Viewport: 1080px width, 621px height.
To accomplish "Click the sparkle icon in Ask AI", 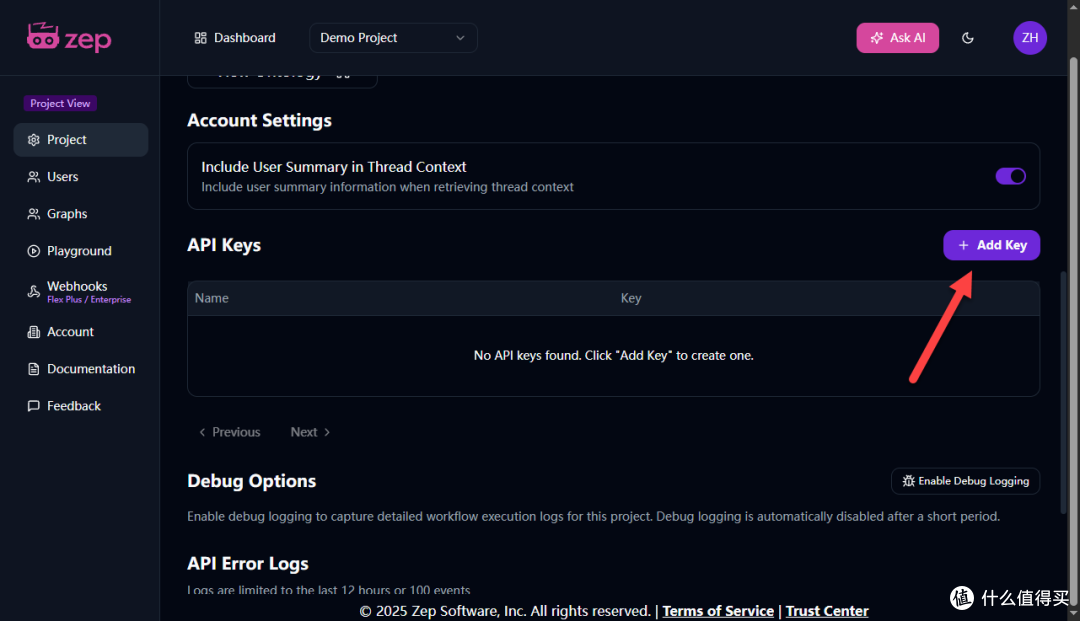I will [876, 38].
